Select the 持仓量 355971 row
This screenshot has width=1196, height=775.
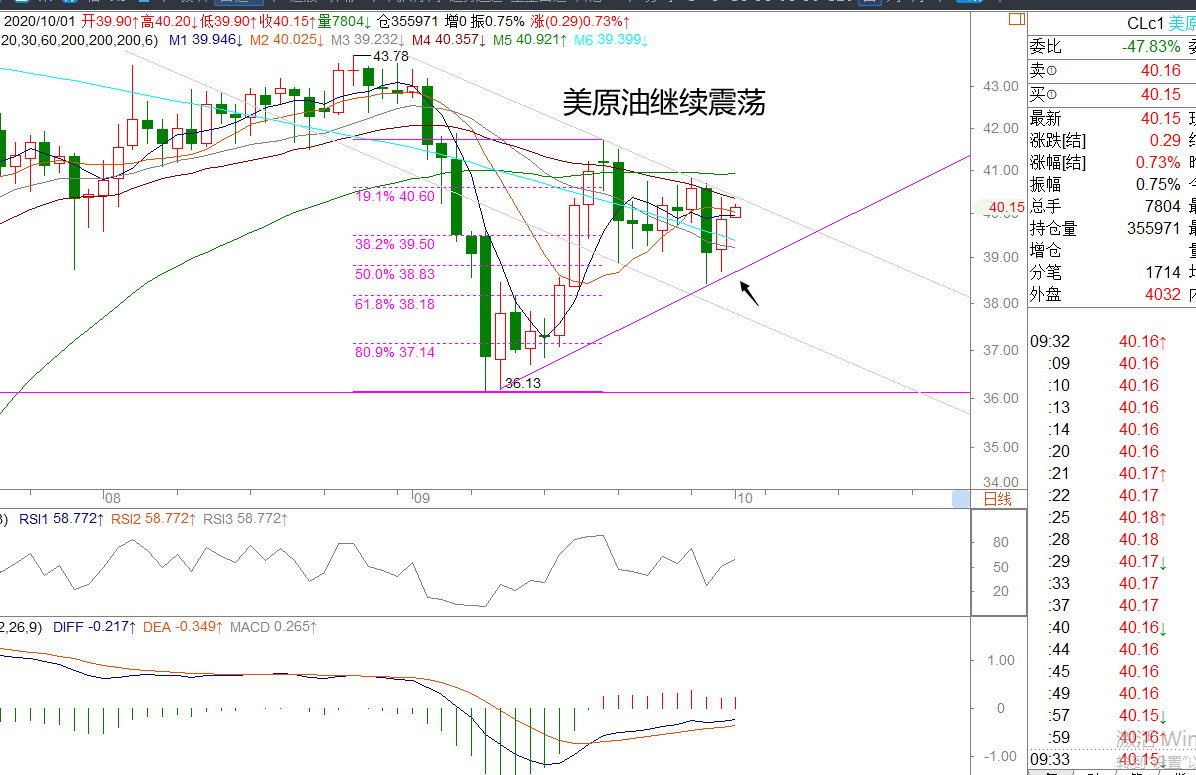(x=1112, y=228)
